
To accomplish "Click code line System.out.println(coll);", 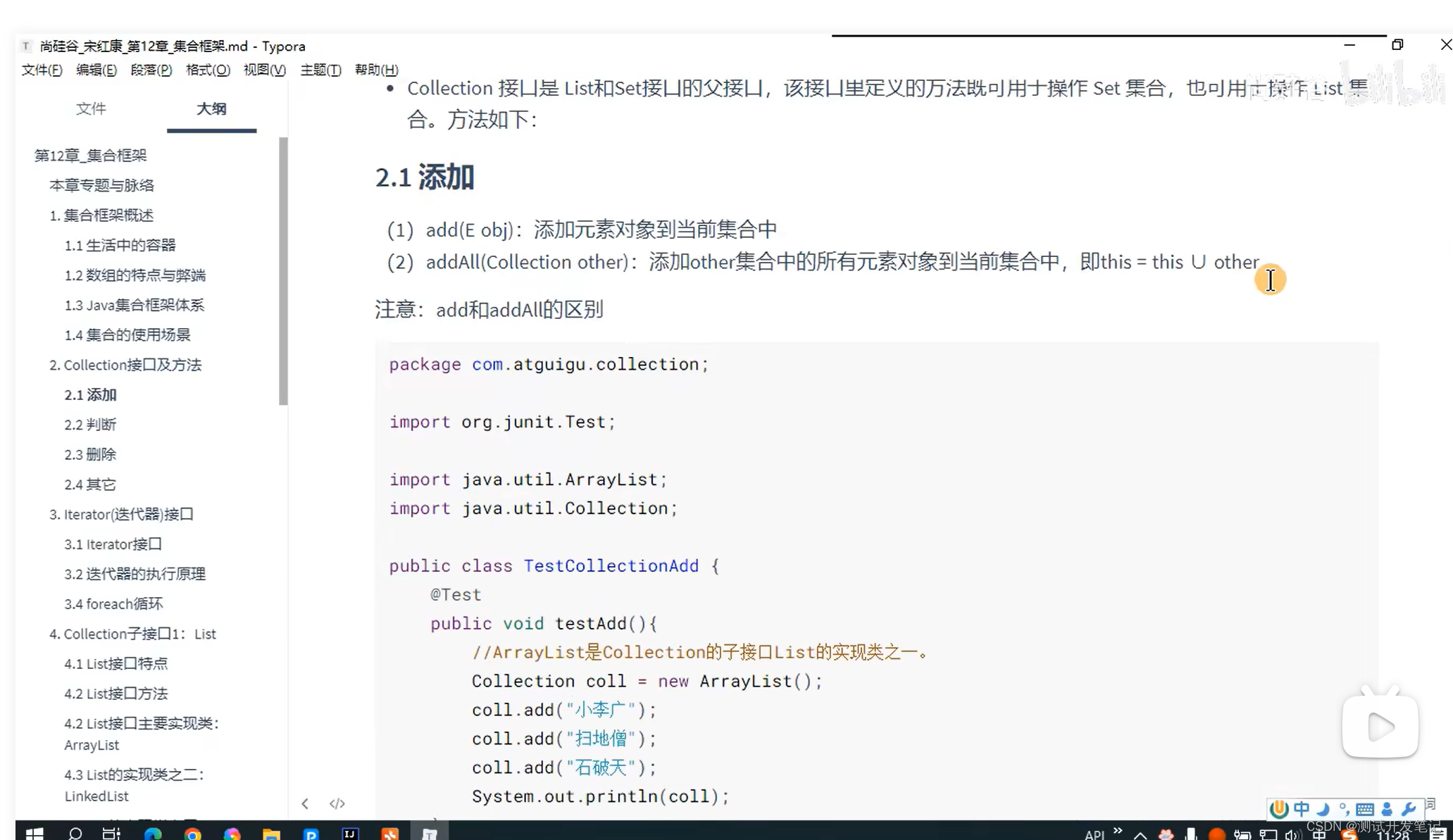I will [x=600, y=796].
